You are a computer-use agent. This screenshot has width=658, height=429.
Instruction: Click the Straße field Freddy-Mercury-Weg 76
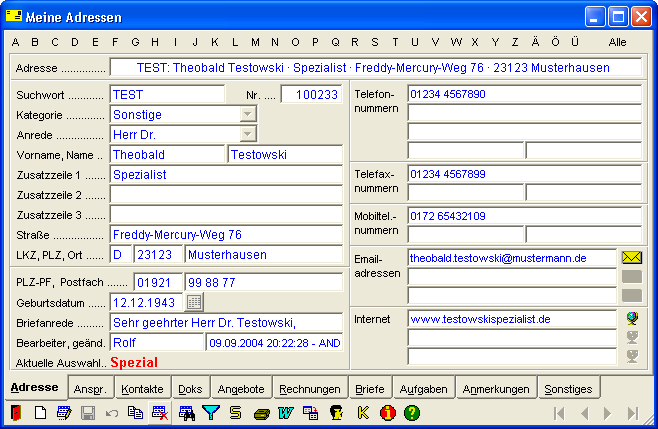coord(226,235)
